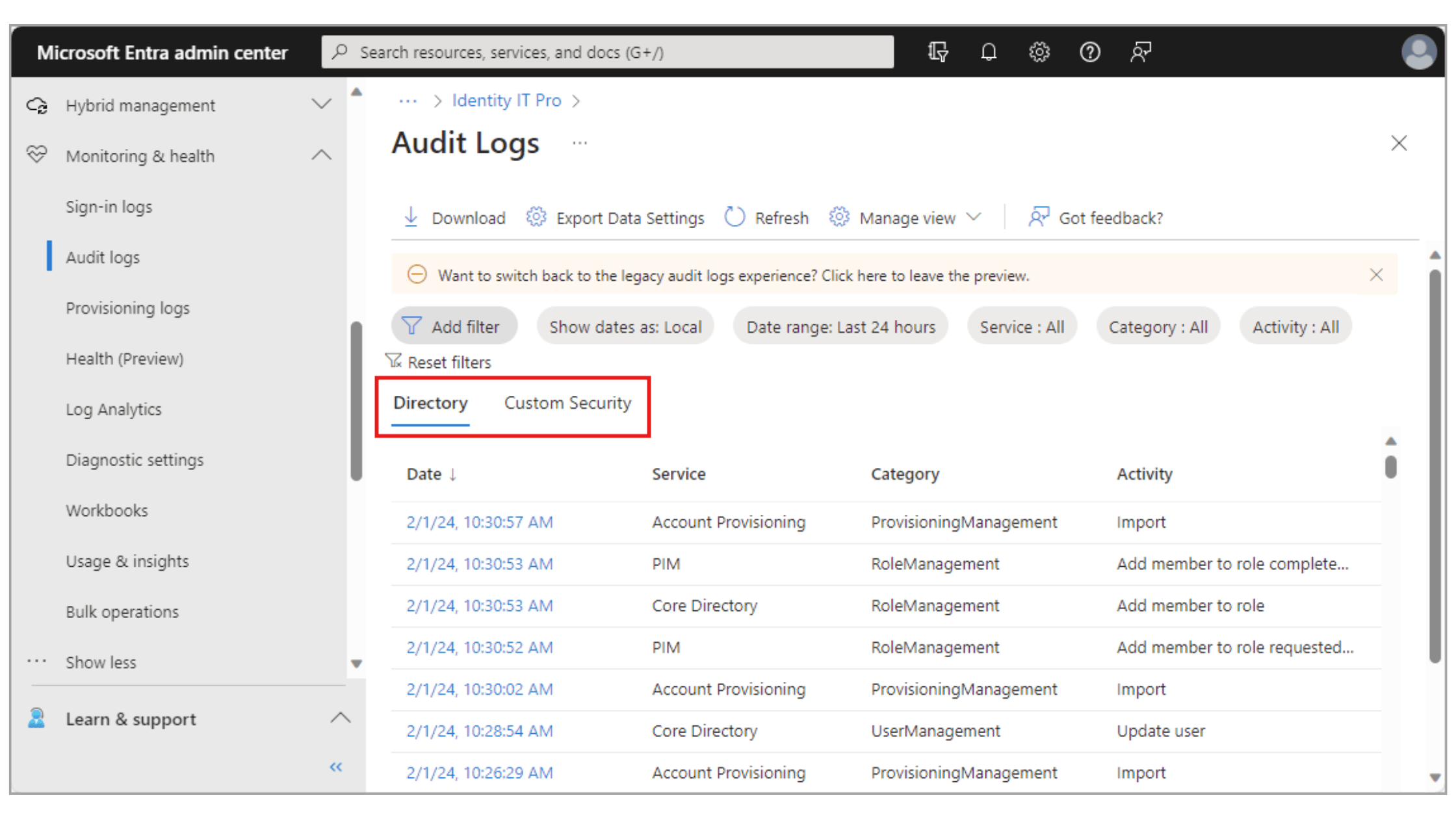
Task: Click the feedback icon in top header
Action: tap(1141, 52)
